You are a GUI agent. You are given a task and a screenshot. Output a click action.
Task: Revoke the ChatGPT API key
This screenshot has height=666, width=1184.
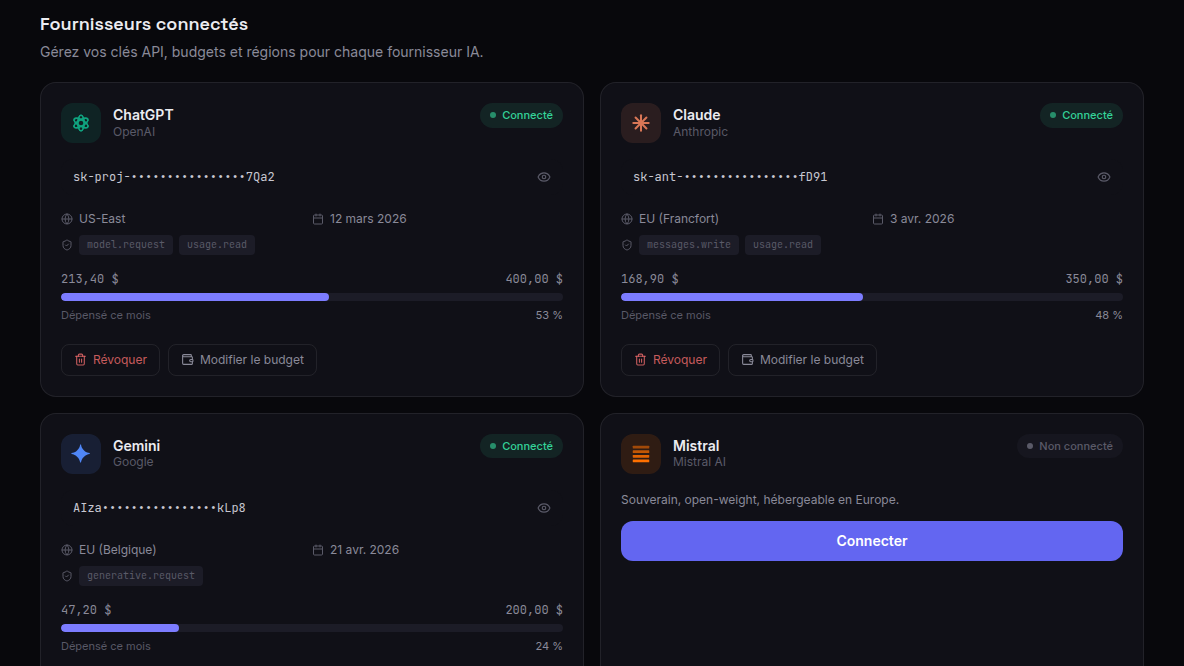[x=110, y=359]
